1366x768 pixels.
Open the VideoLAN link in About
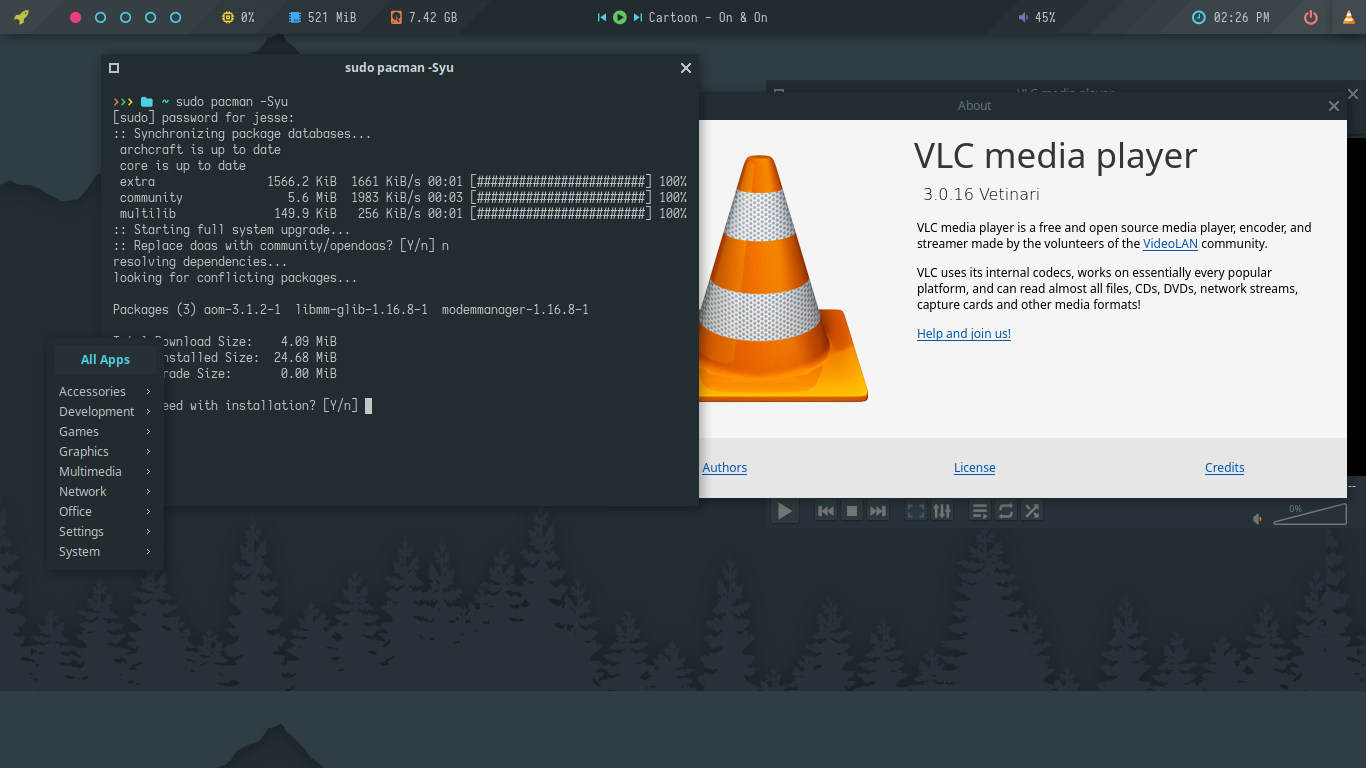[1170, 243]
